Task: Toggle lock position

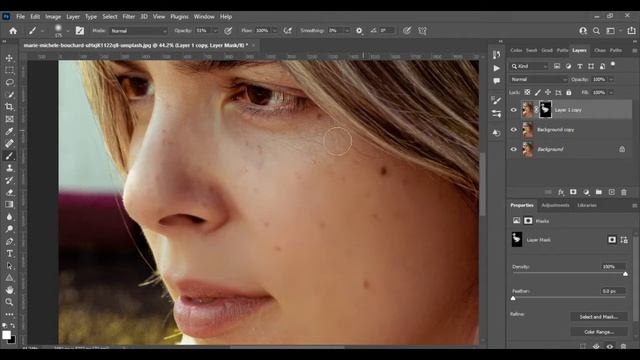Action: click(548, 93)
